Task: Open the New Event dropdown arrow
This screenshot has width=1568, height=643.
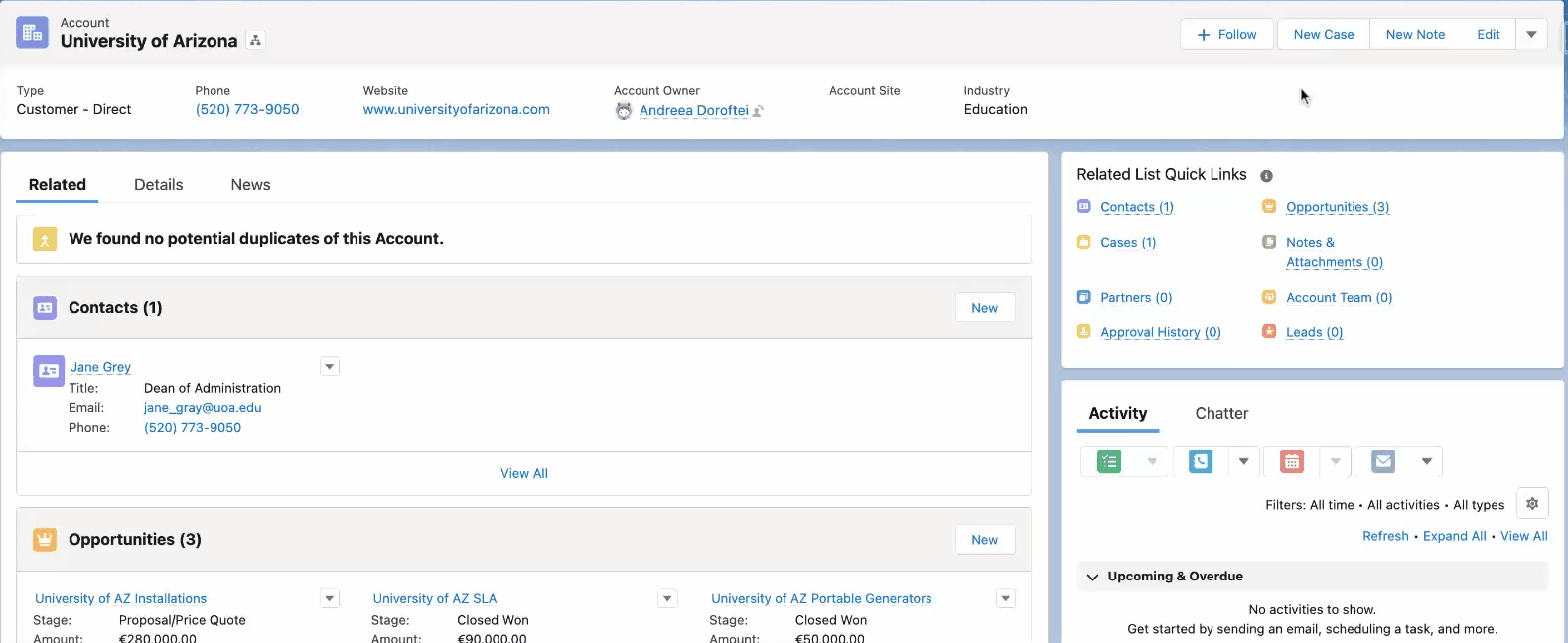Action: (x=1336, y=461)
